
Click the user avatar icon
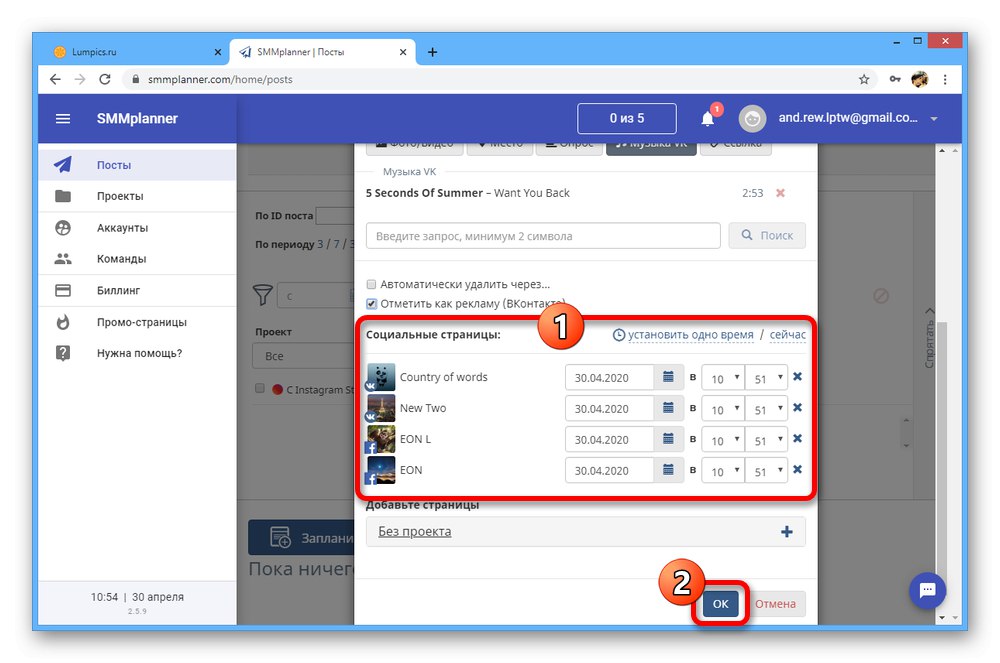pos(752,119)
